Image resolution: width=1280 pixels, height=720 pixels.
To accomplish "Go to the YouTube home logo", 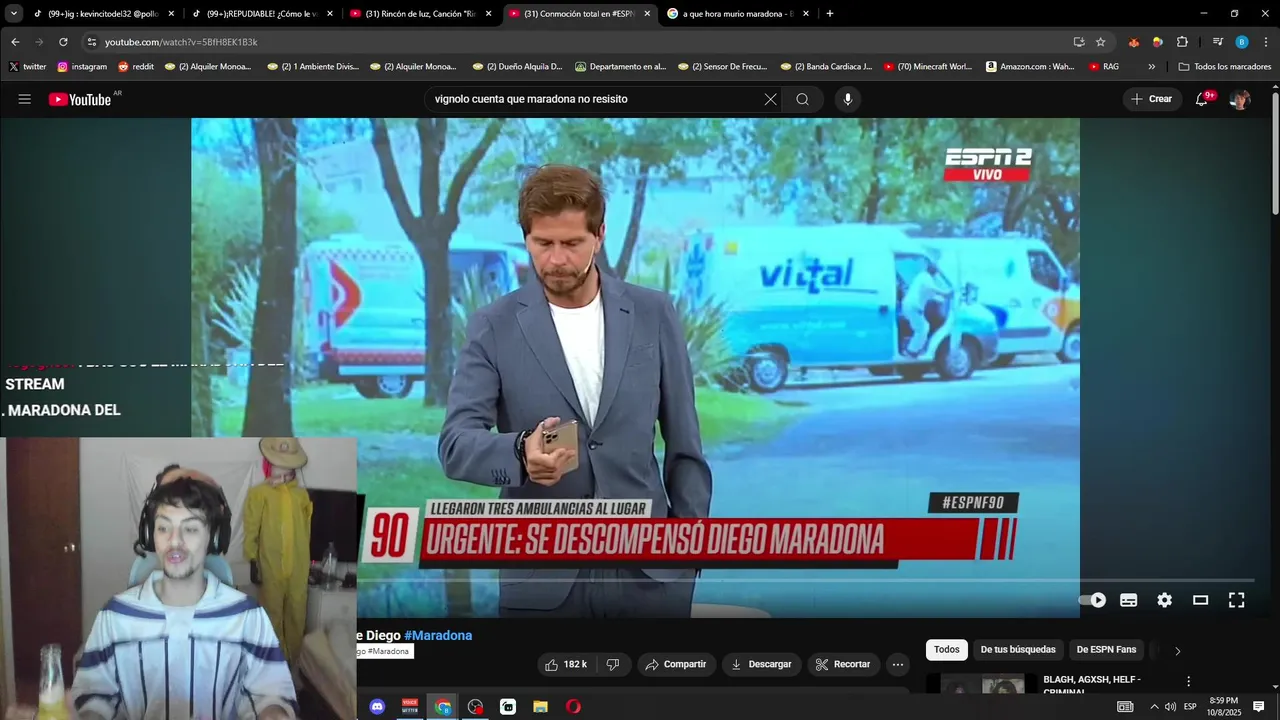I will [x=80, y=99].
